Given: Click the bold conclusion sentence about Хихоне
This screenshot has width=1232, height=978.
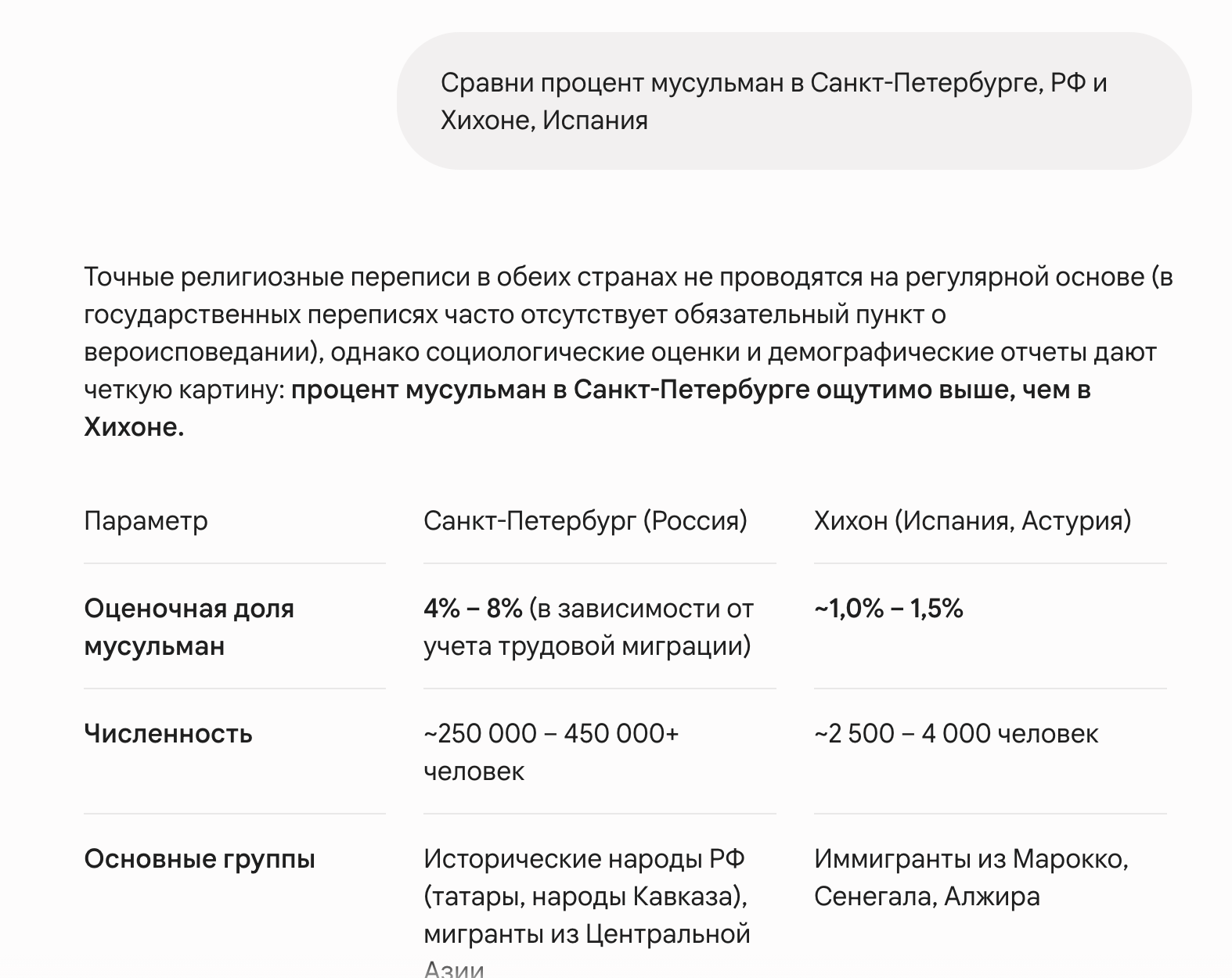Looking at the screenshot, I should pyautogui.click(x=587, y=408).
